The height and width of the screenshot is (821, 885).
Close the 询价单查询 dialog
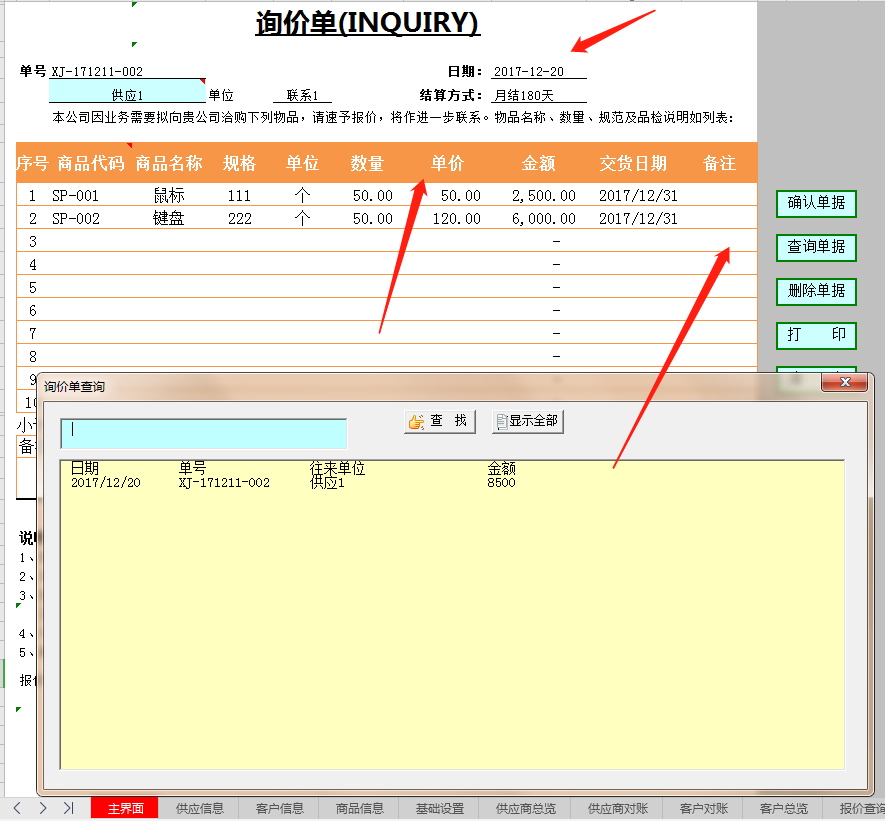pyautogui.click(x=844, y=382)
